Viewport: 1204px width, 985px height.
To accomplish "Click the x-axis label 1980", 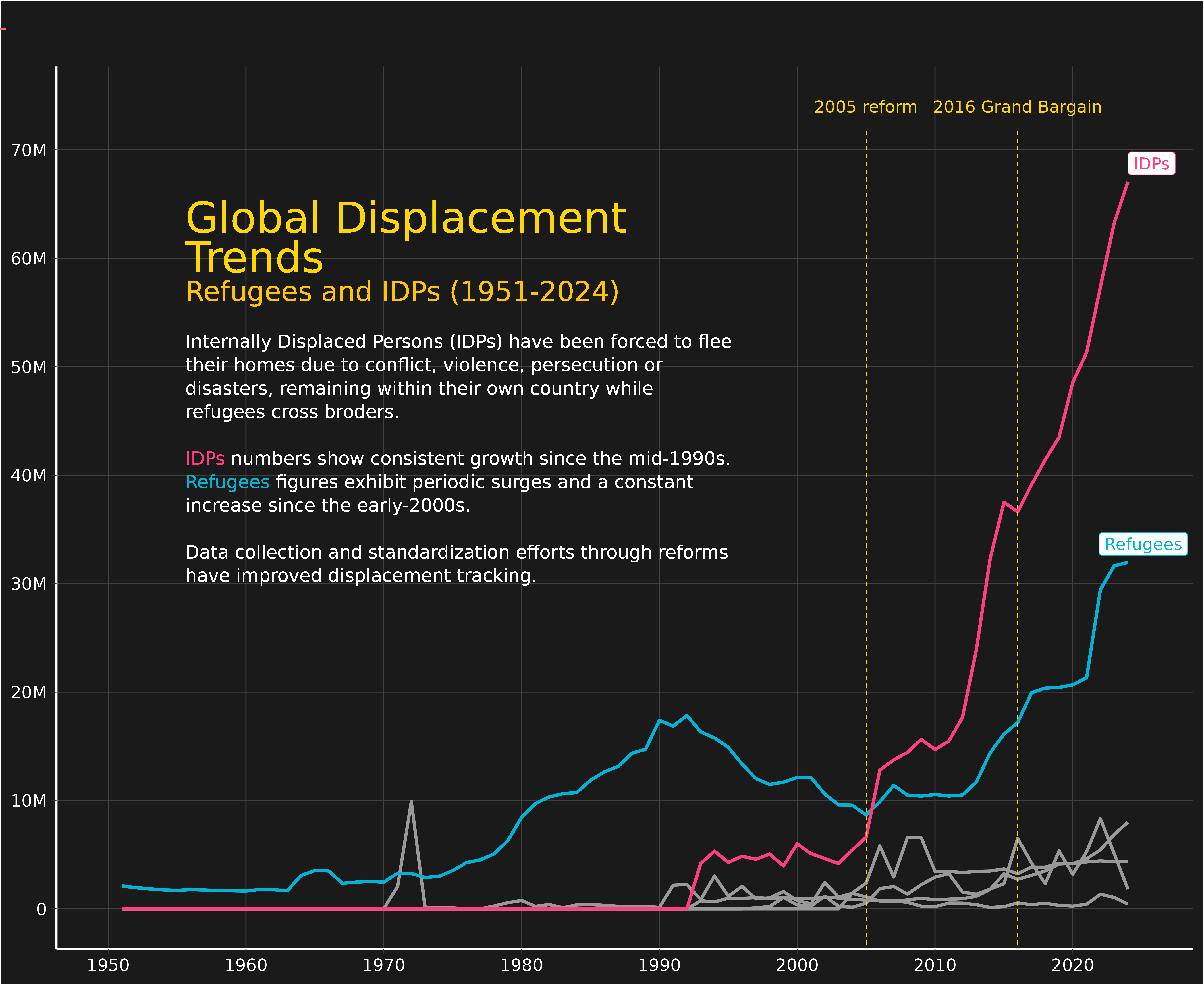I will point(521,965).
